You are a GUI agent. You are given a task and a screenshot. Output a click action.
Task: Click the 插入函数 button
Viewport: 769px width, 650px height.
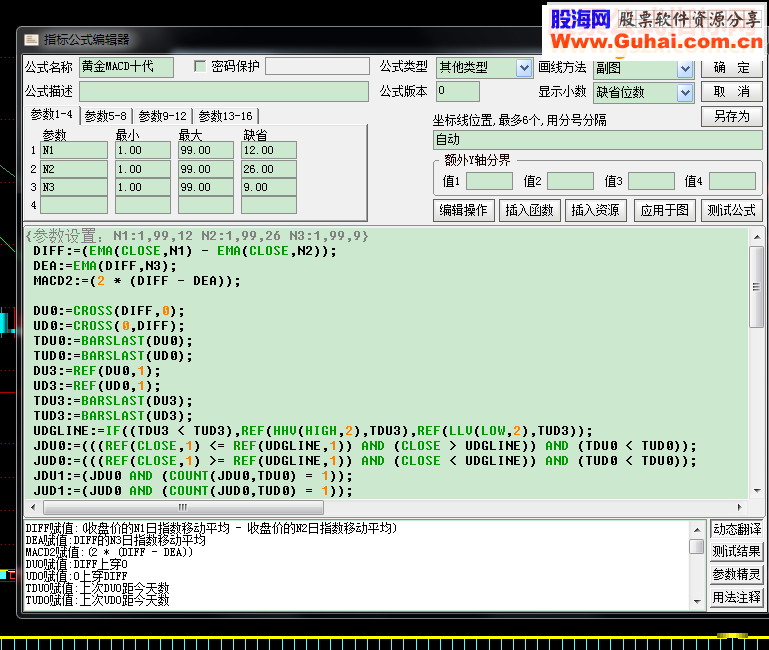click(x=530, y=210)
